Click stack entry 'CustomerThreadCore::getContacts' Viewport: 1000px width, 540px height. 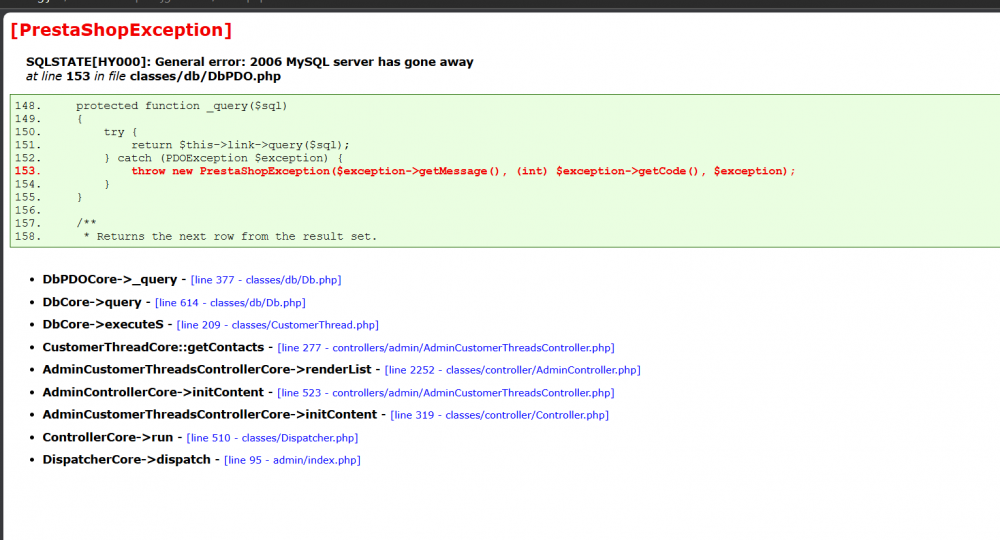(x=153, y=347)
